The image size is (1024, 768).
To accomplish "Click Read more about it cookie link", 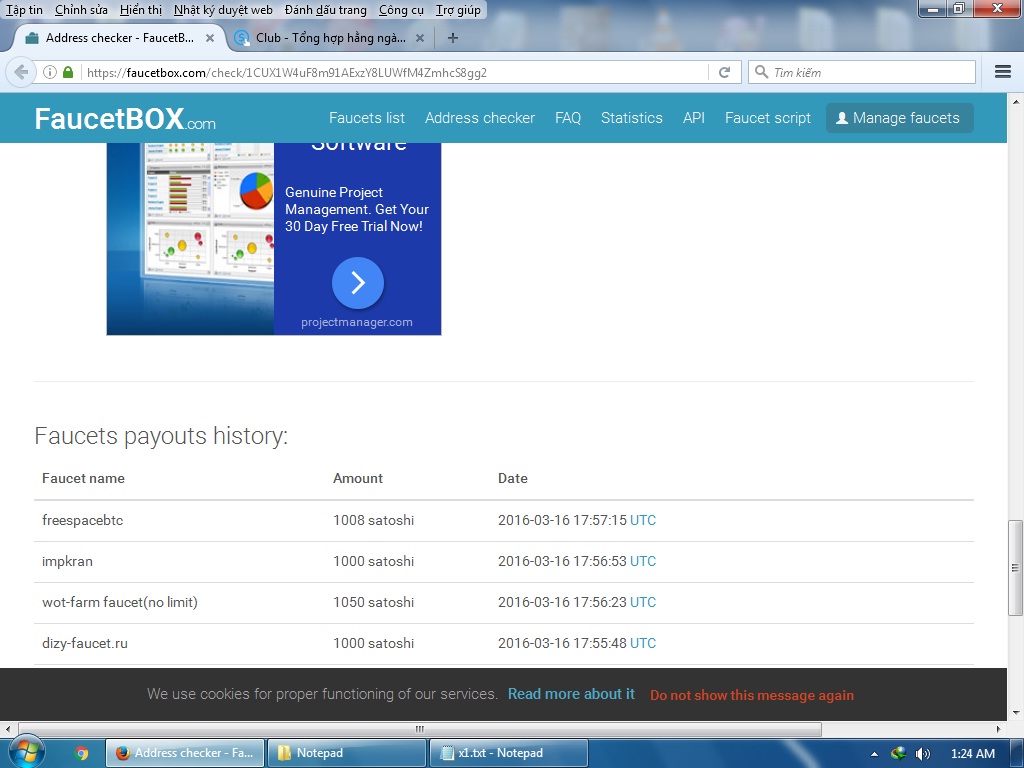I will click(x=571, y=694).
